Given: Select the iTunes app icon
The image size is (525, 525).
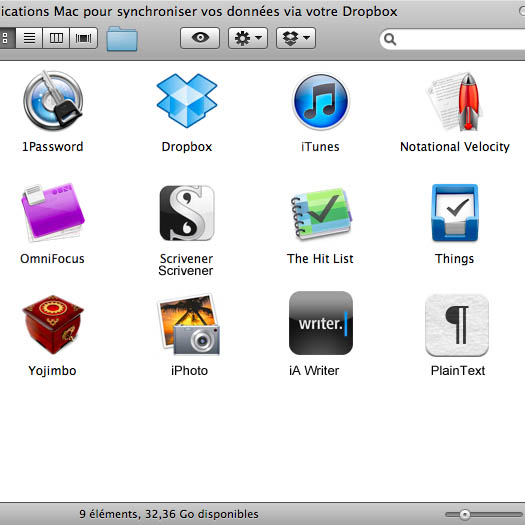Looking at the screenshot, I should pos(321,101).
